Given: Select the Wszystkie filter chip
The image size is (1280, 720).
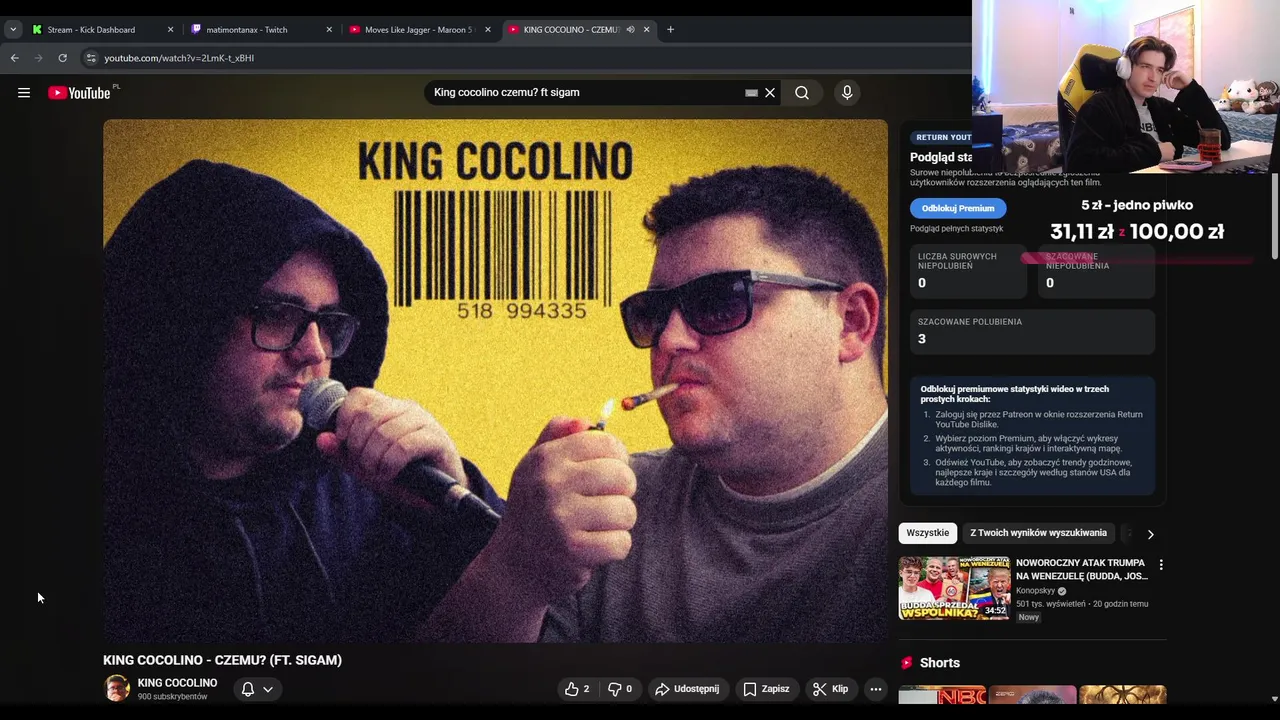Looking at the screenshot, I should [928, 533].
